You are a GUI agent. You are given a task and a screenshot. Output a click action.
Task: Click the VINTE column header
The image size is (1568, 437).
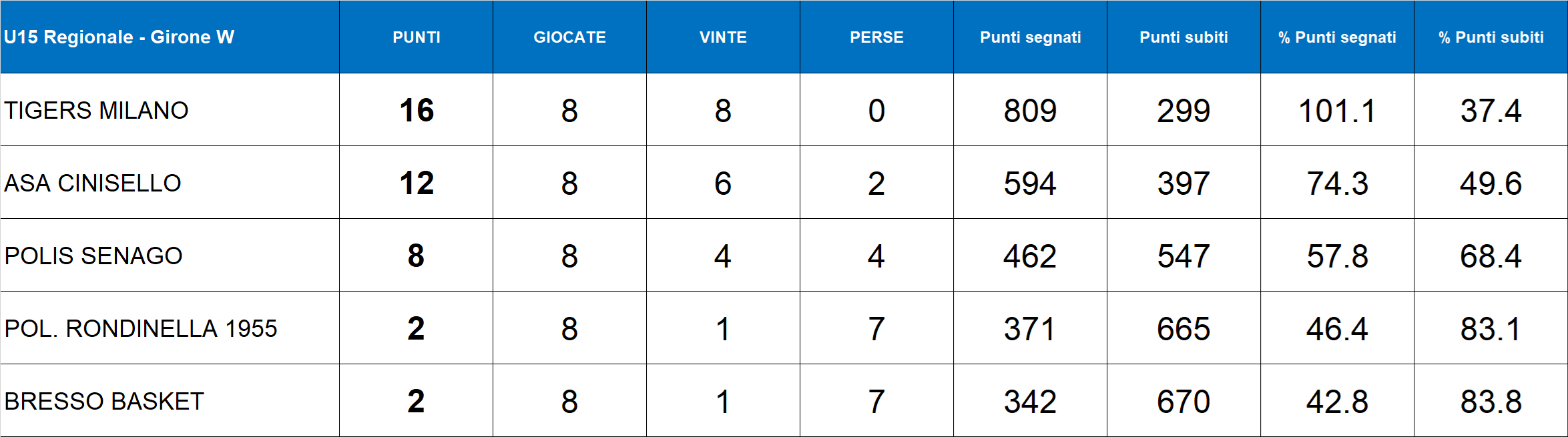(x=723, y=37)
